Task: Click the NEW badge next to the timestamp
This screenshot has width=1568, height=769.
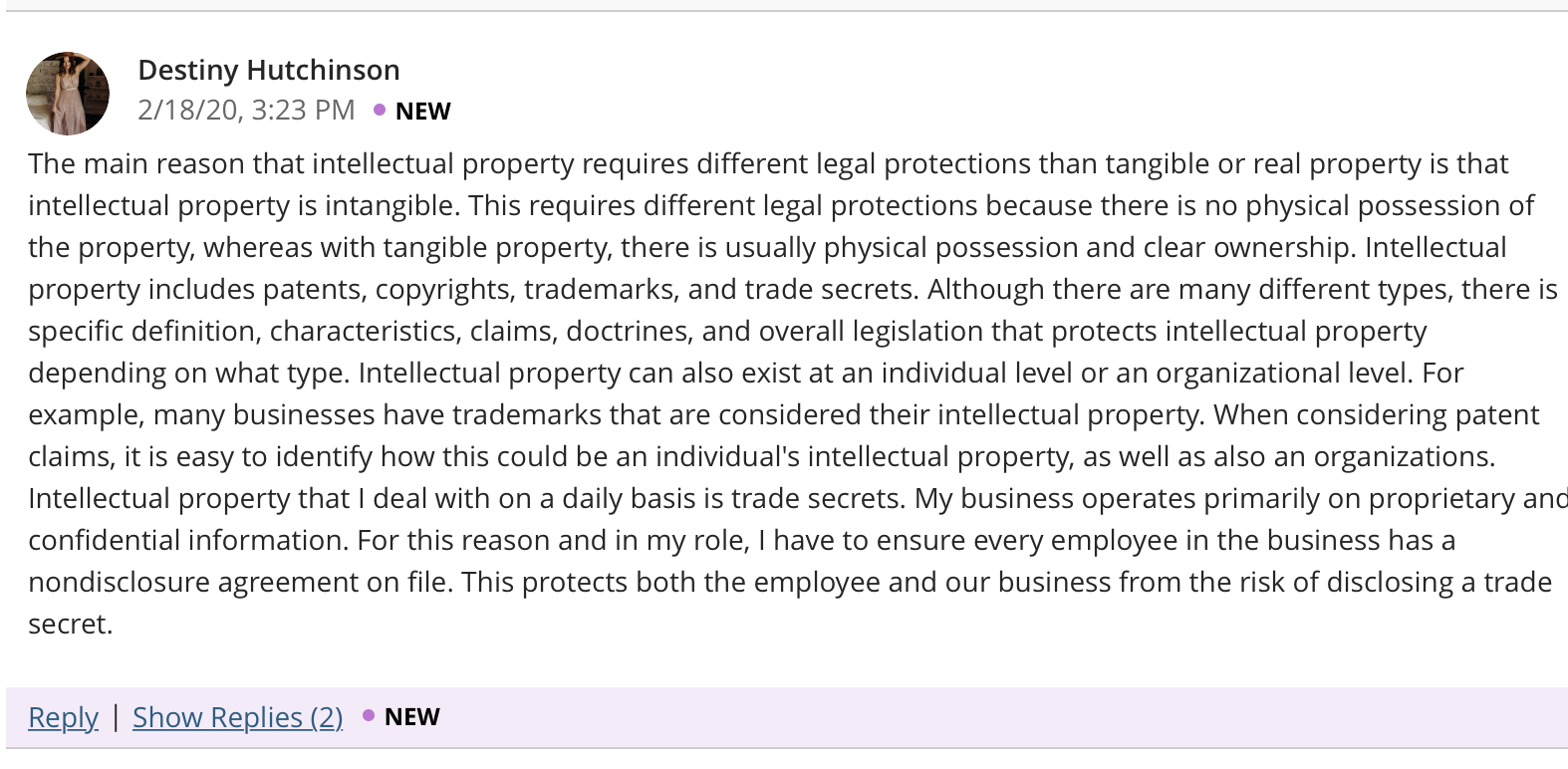Action: pos(423,112)
